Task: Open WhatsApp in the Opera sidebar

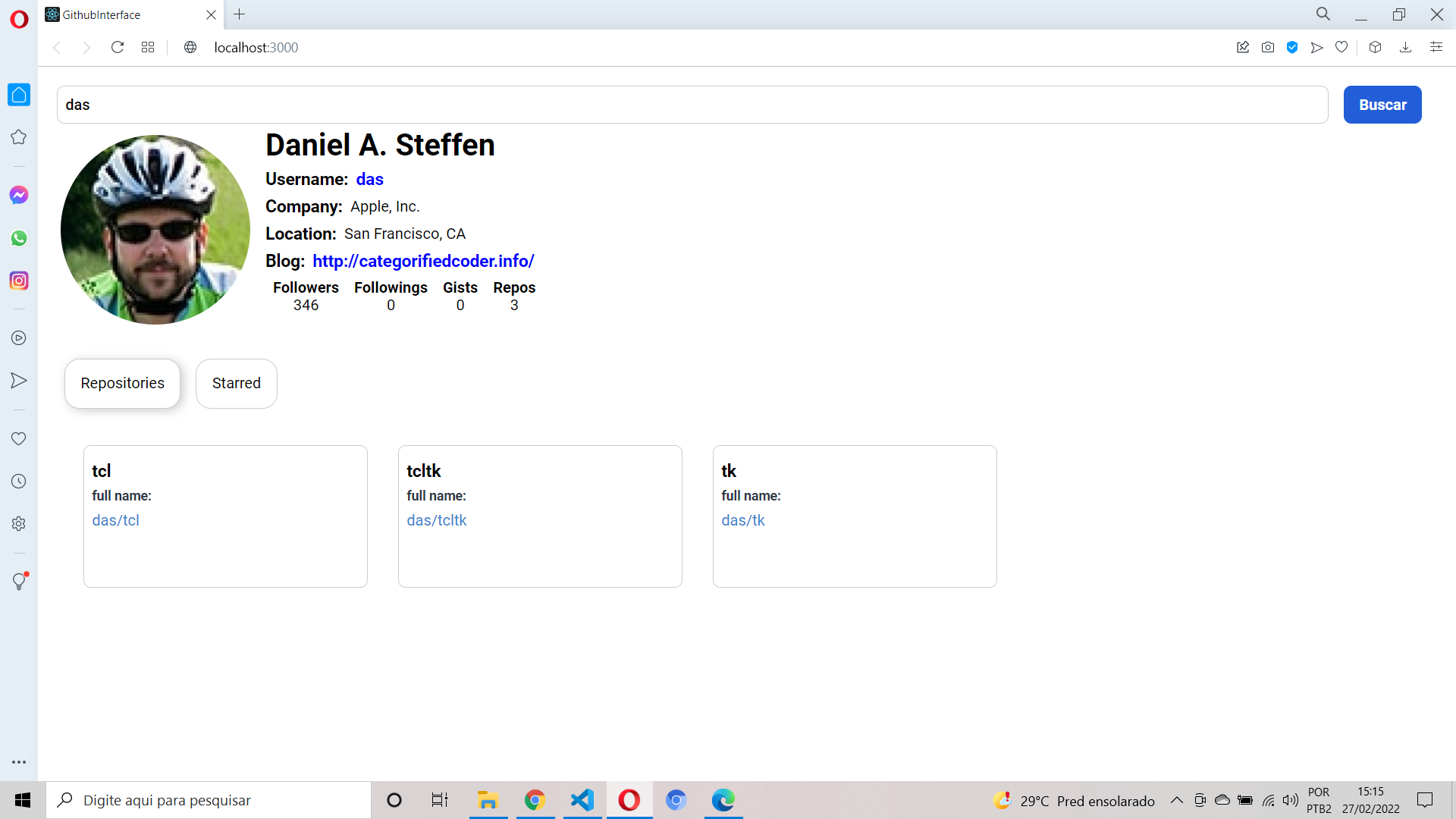Action: (19, 238)
